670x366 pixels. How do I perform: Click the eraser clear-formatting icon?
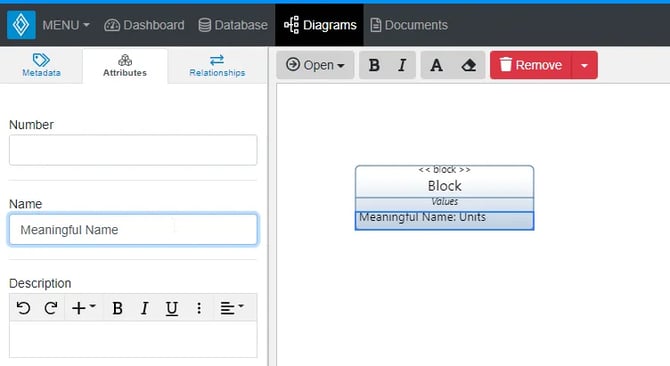click(469, 65)
